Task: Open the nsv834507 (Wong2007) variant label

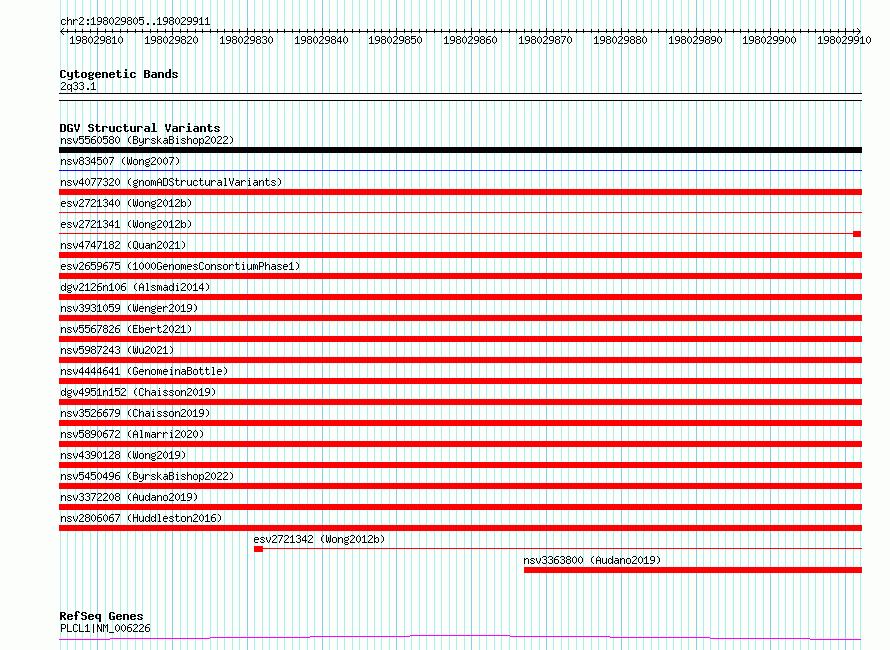Action: click(120, 161)
